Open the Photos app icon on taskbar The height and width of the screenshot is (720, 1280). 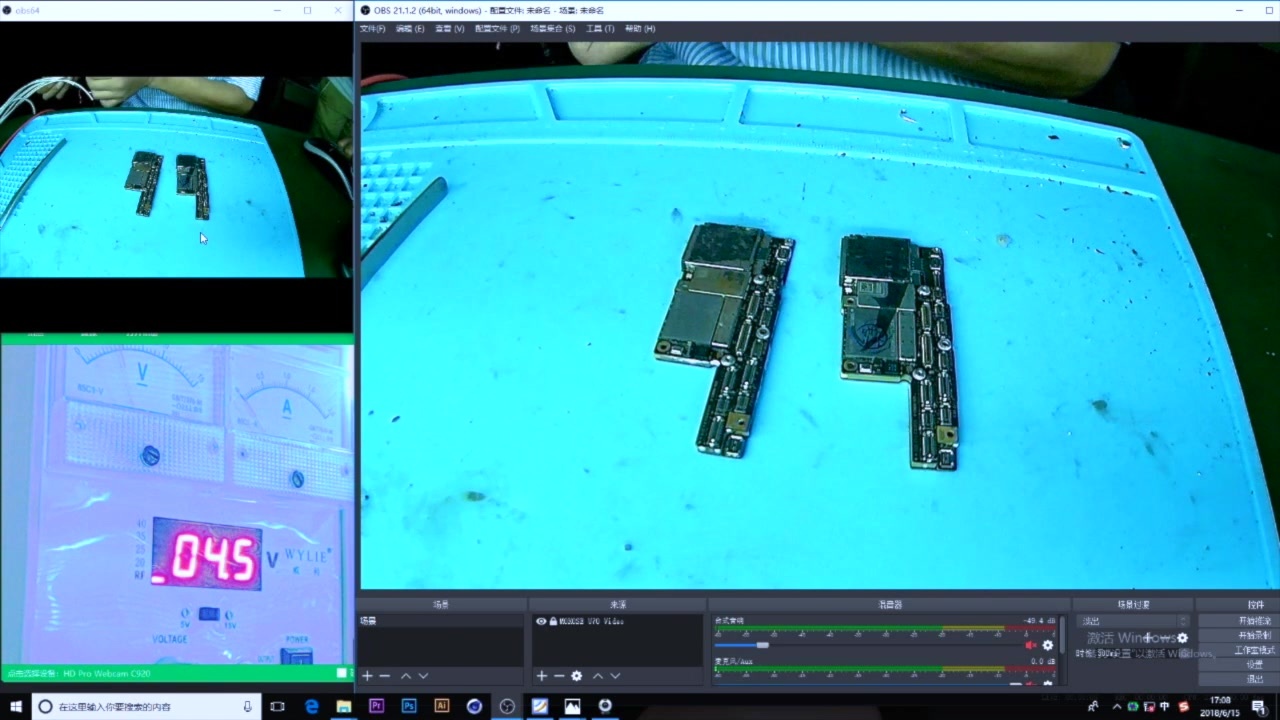tap(572, 706)
